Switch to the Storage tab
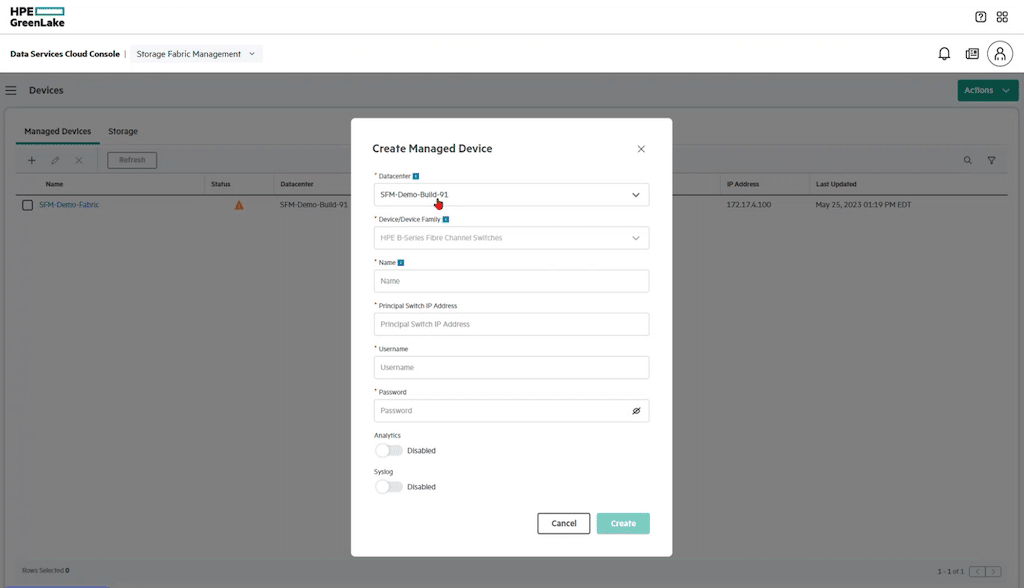Viewport: 1024px width, 588px height. [x=123, y=131]
